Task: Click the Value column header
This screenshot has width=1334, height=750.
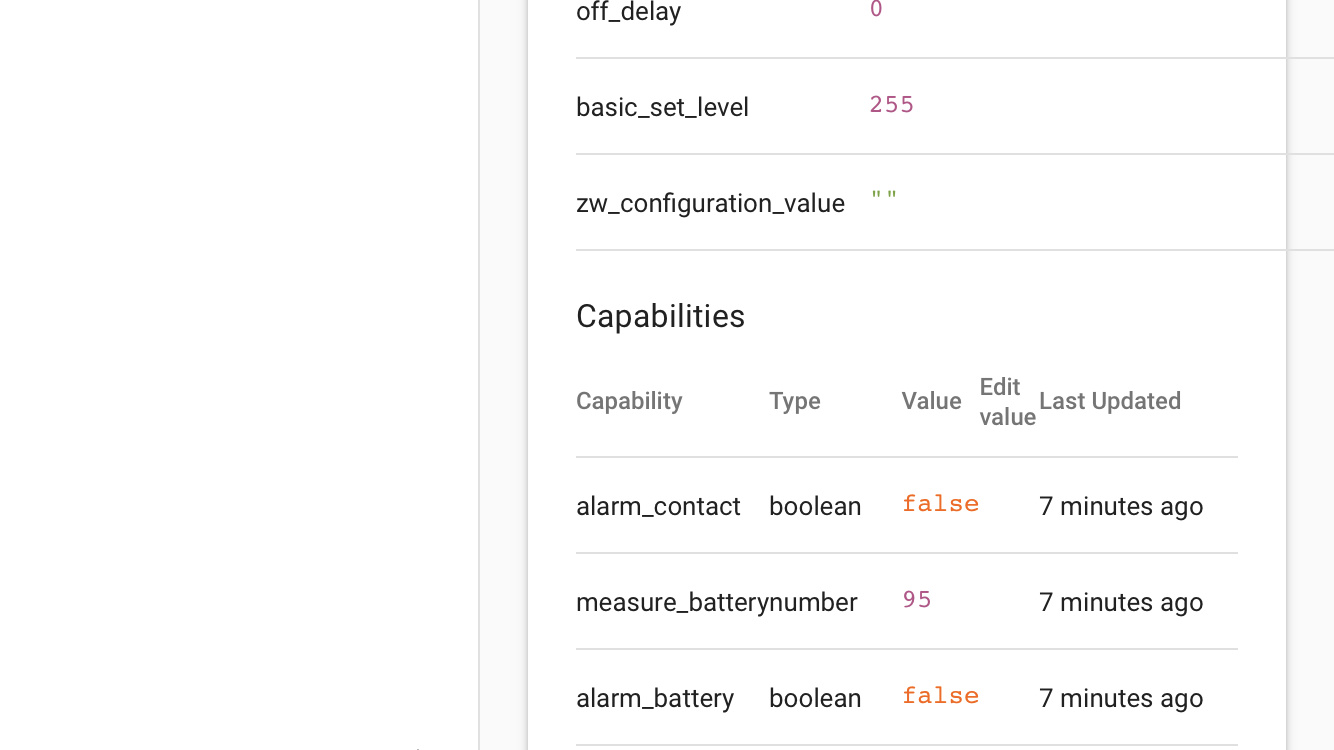Action: pyautogui.click(x=931, y=401)
